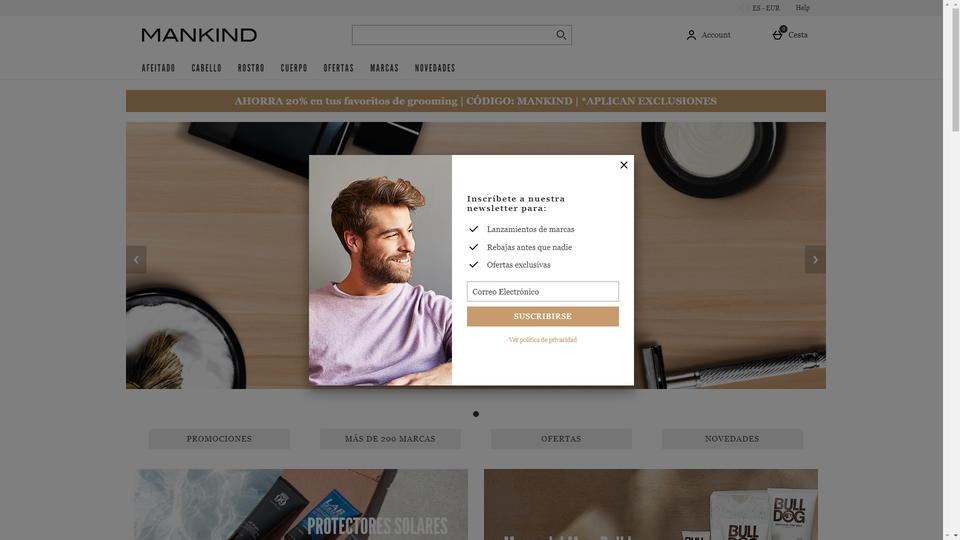Open the Account user icon

click(x=691, y=35)
